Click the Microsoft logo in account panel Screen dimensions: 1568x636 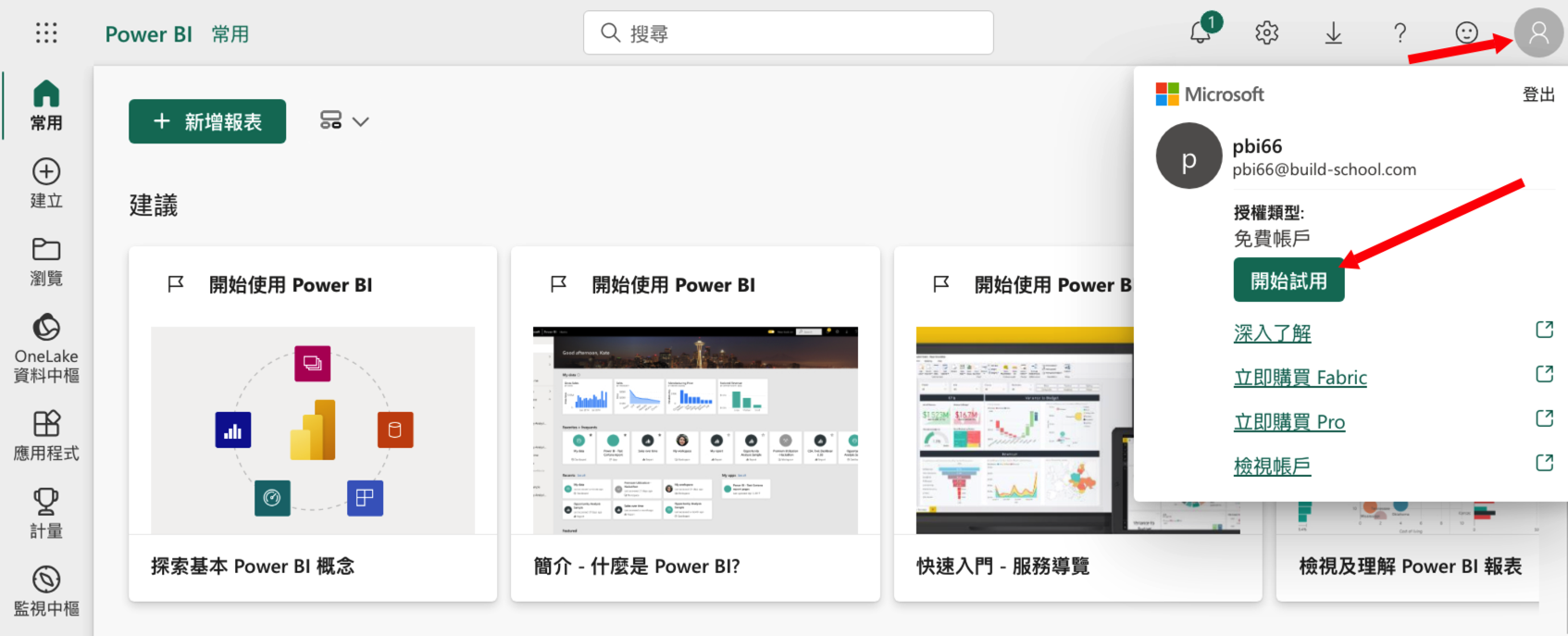pyautogui.click(x=1210, y=94)
